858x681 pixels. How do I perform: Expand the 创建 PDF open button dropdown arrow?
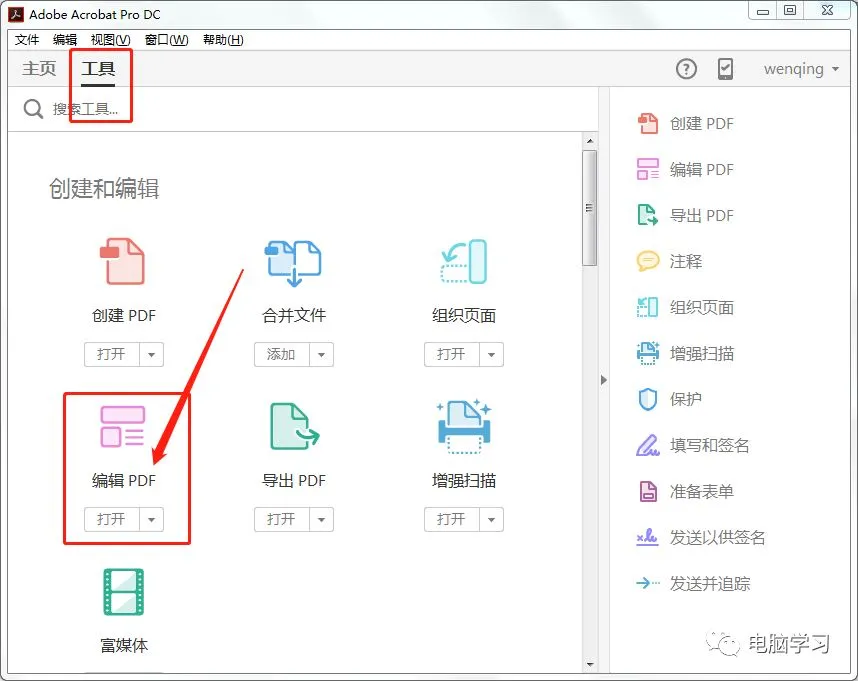coord(152,354)
